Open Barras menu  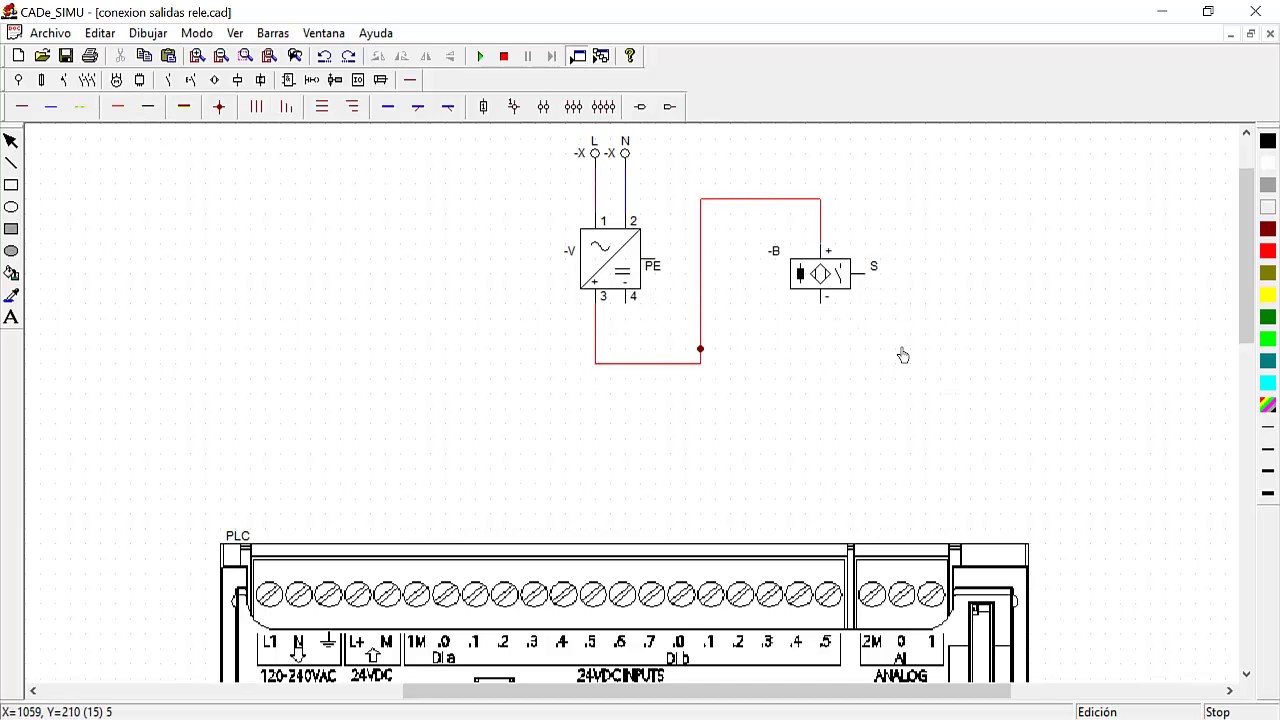(273, 33)
